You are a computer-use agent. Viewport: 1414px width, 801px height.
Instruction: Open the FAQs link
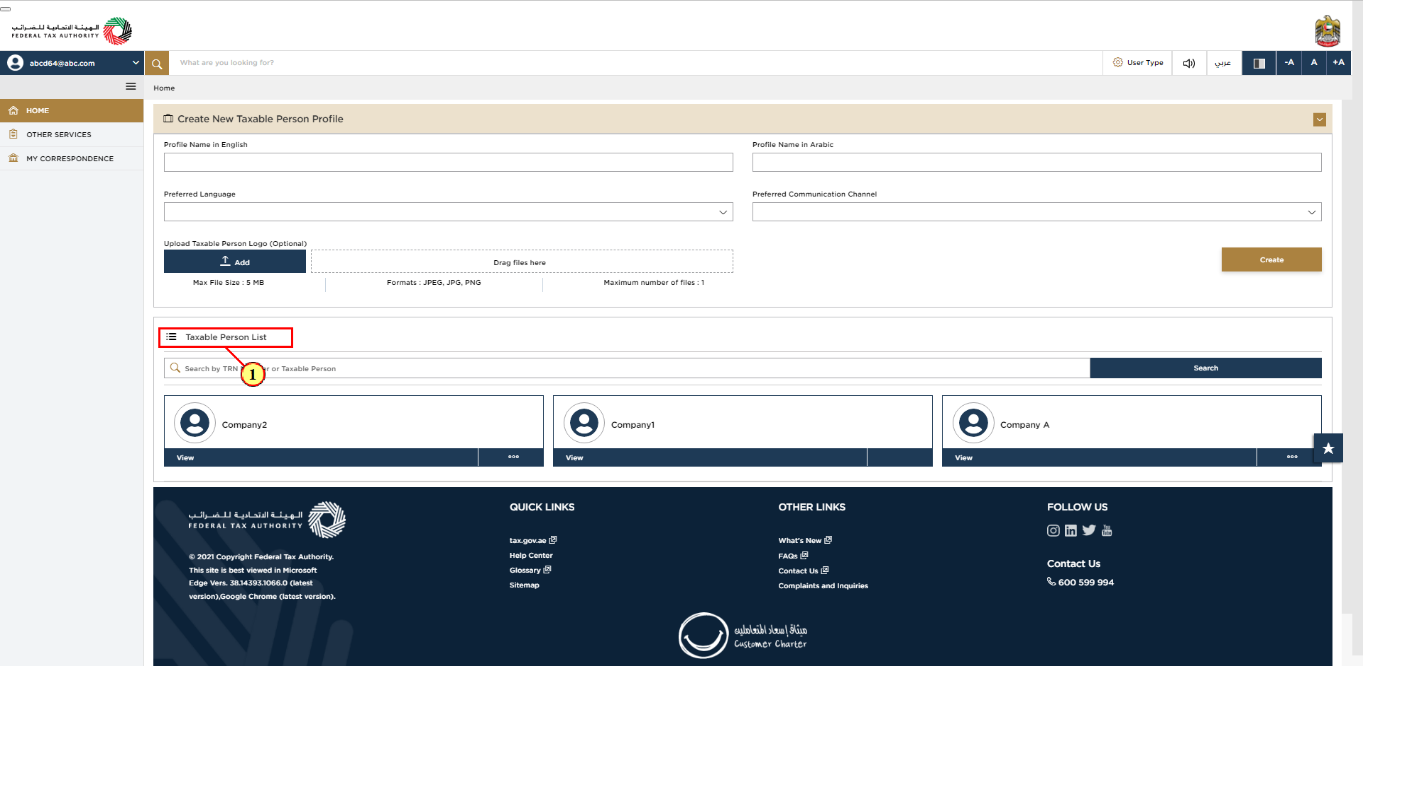pyautogui.click(x=793, y=555)
